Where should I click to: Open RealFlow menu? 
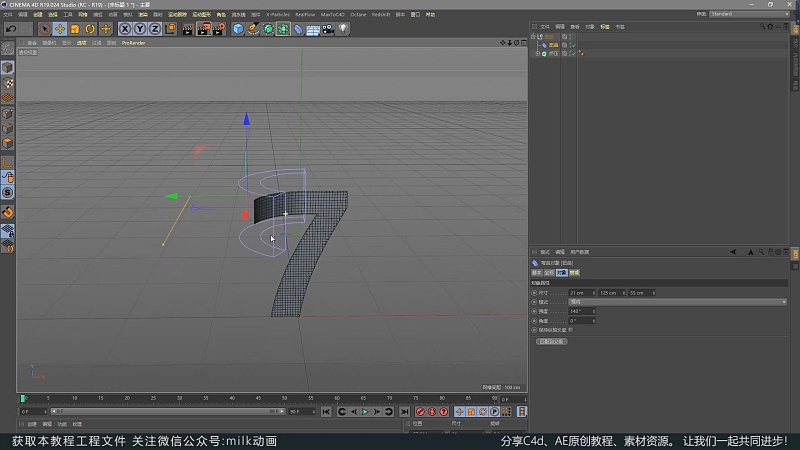click(x=305, y=15)
